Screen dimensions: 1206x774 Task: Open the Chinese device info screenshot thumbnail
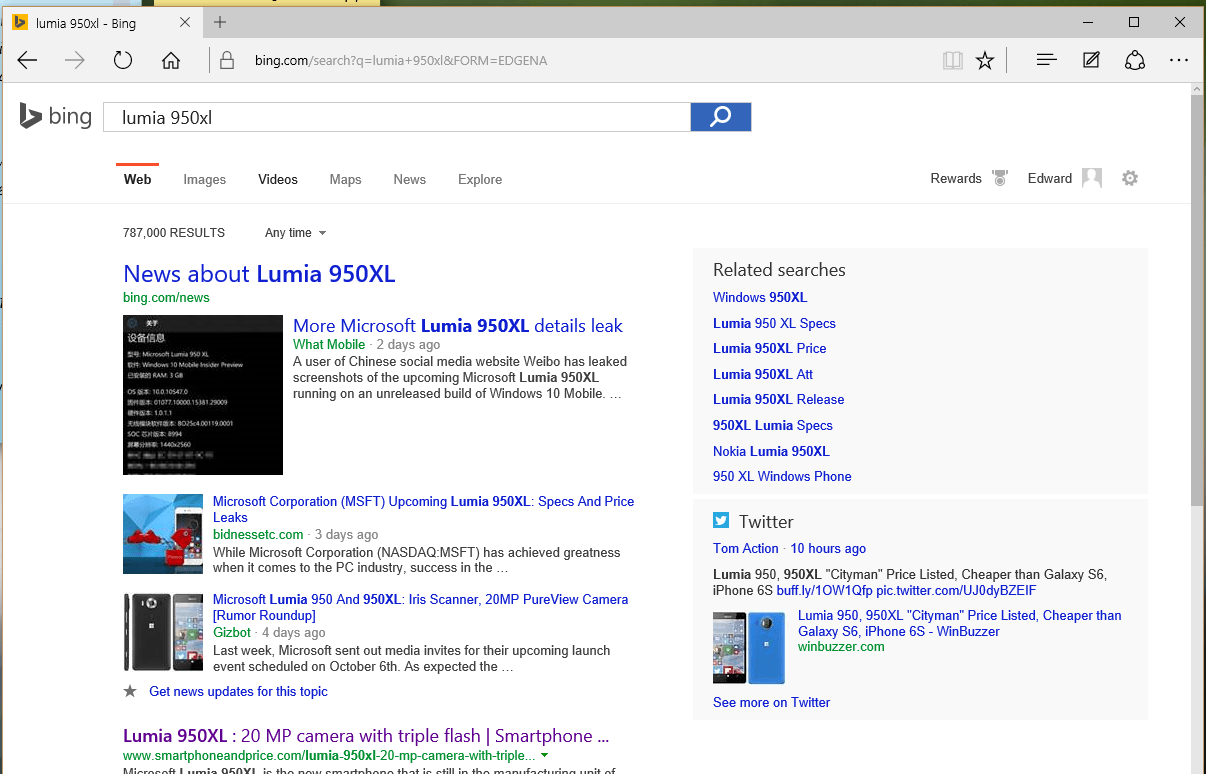(203, 394)
